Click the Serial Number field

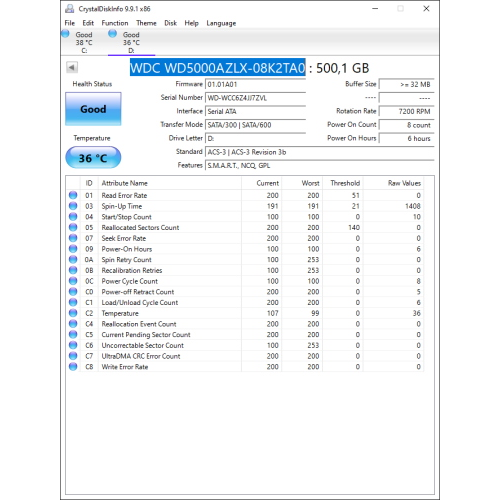tap(255, 98)
